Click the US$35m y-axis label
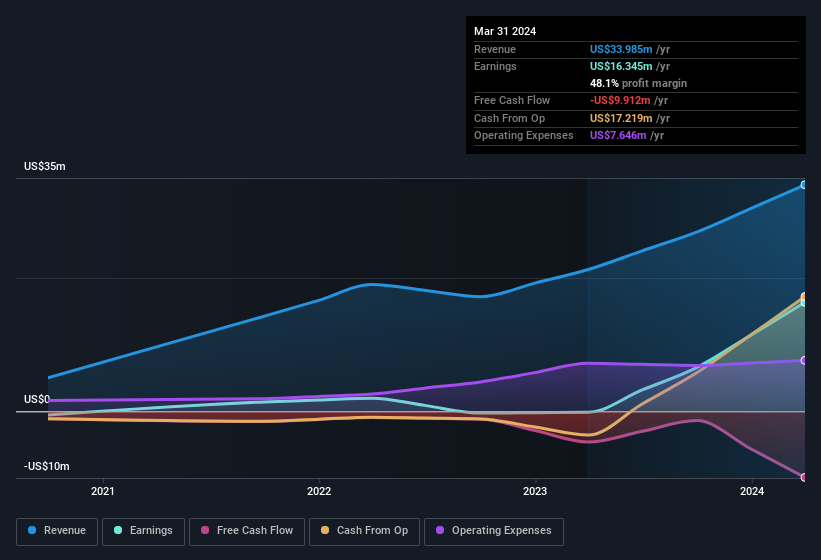The image size is (821, 560). coord(45,166)
